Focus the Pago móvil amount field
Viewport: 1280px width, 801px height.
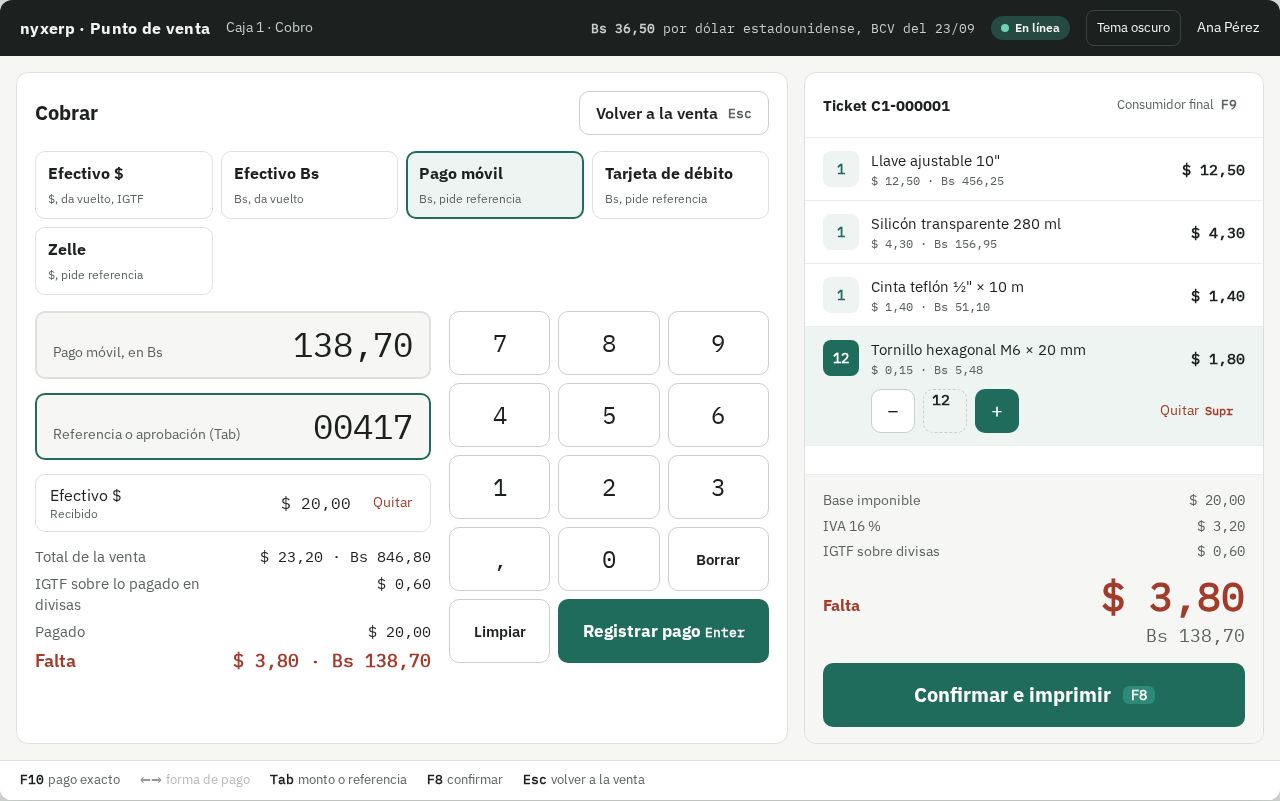233,345
